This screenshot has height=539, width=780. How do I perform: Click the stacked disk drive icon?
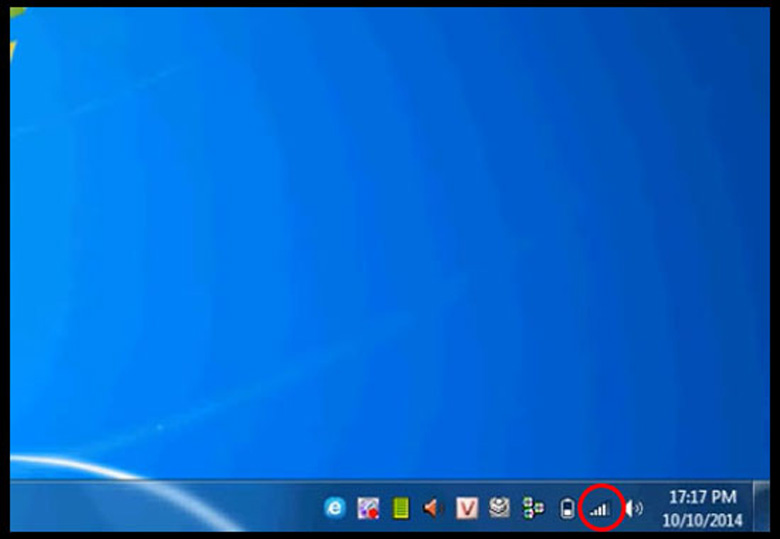499,508
